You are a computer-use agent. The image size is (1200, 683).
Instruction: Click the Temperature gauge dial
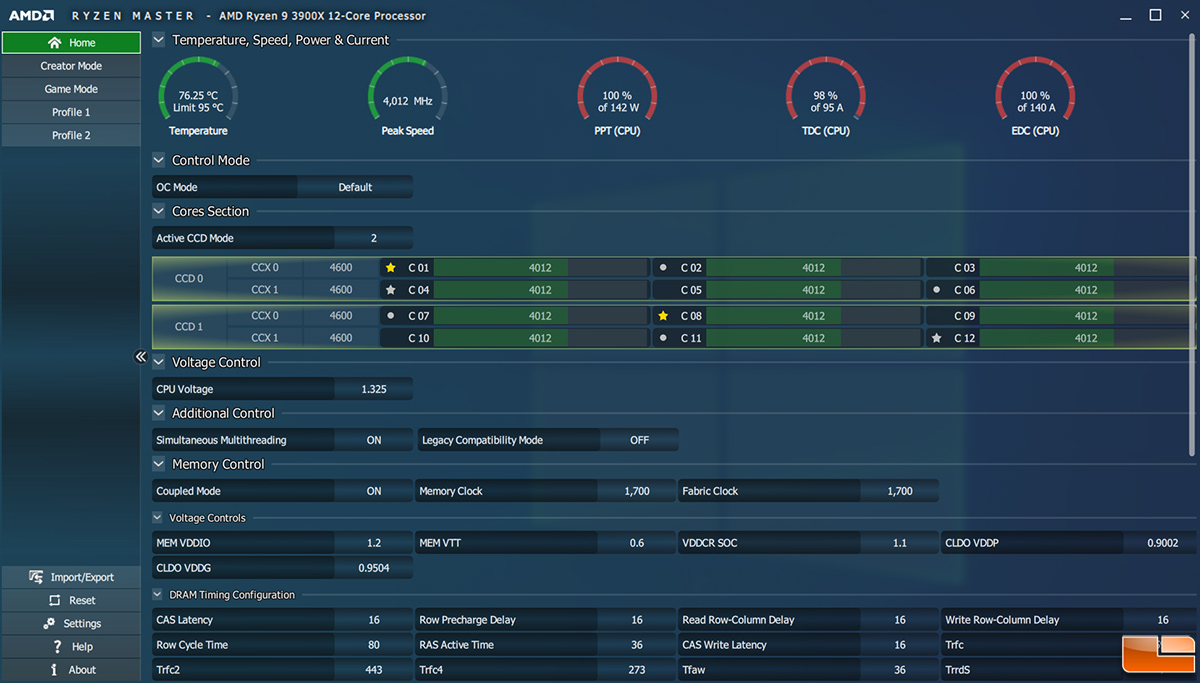pos(198,89)
